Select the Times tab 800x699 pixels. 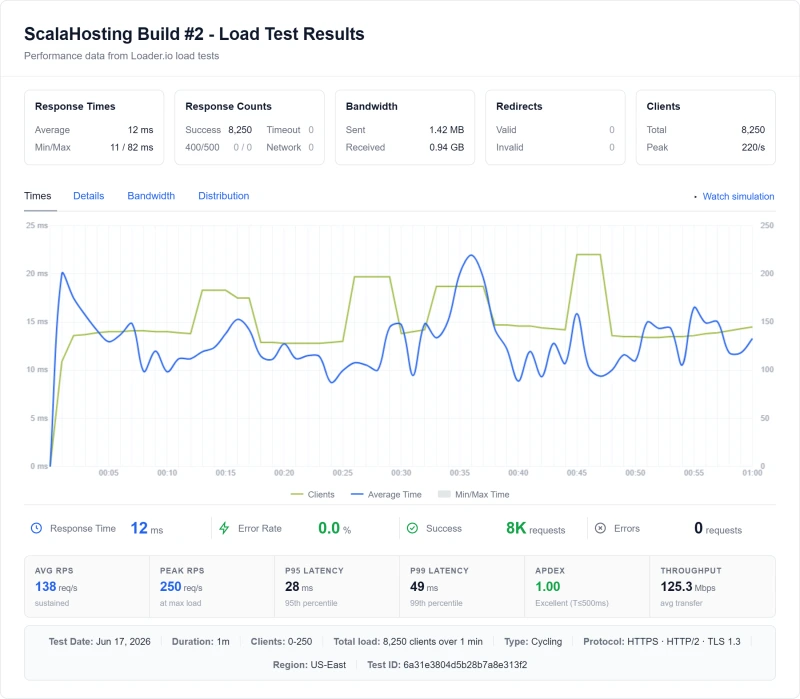(x=38, y=196)
